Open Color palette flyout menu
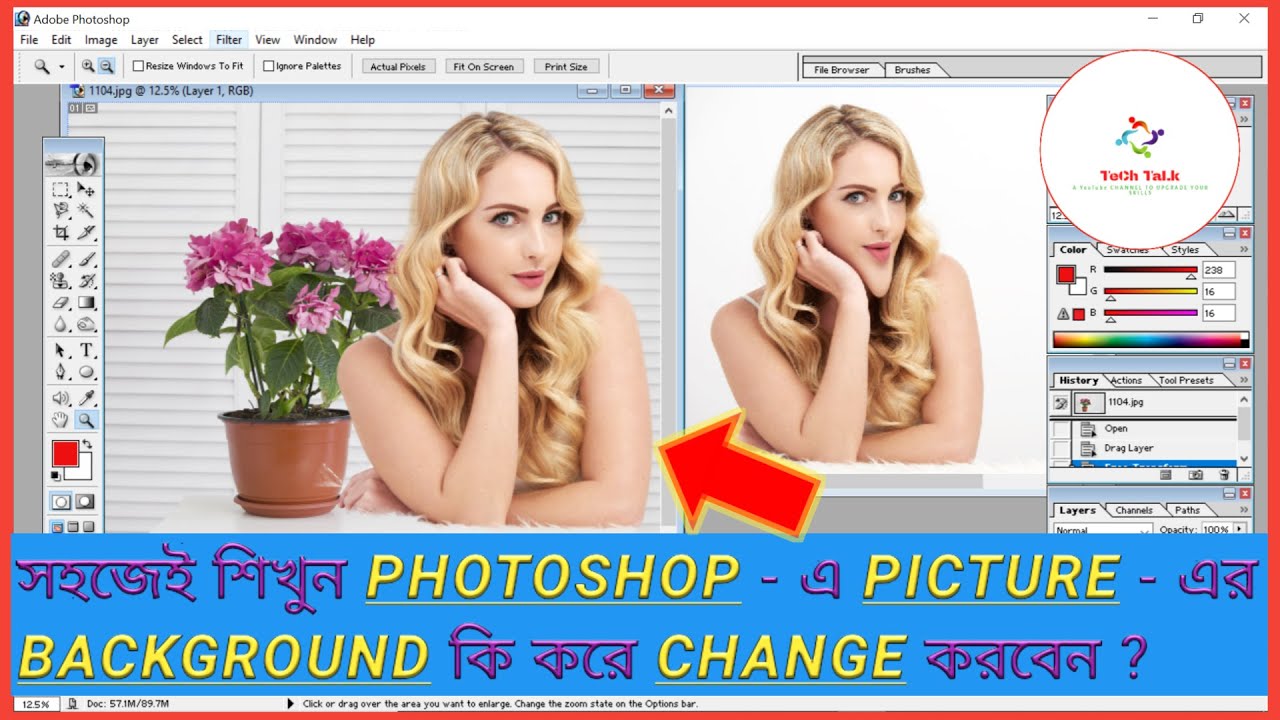The height and width of the screenshot is (720, 1280). [1244, 249]
